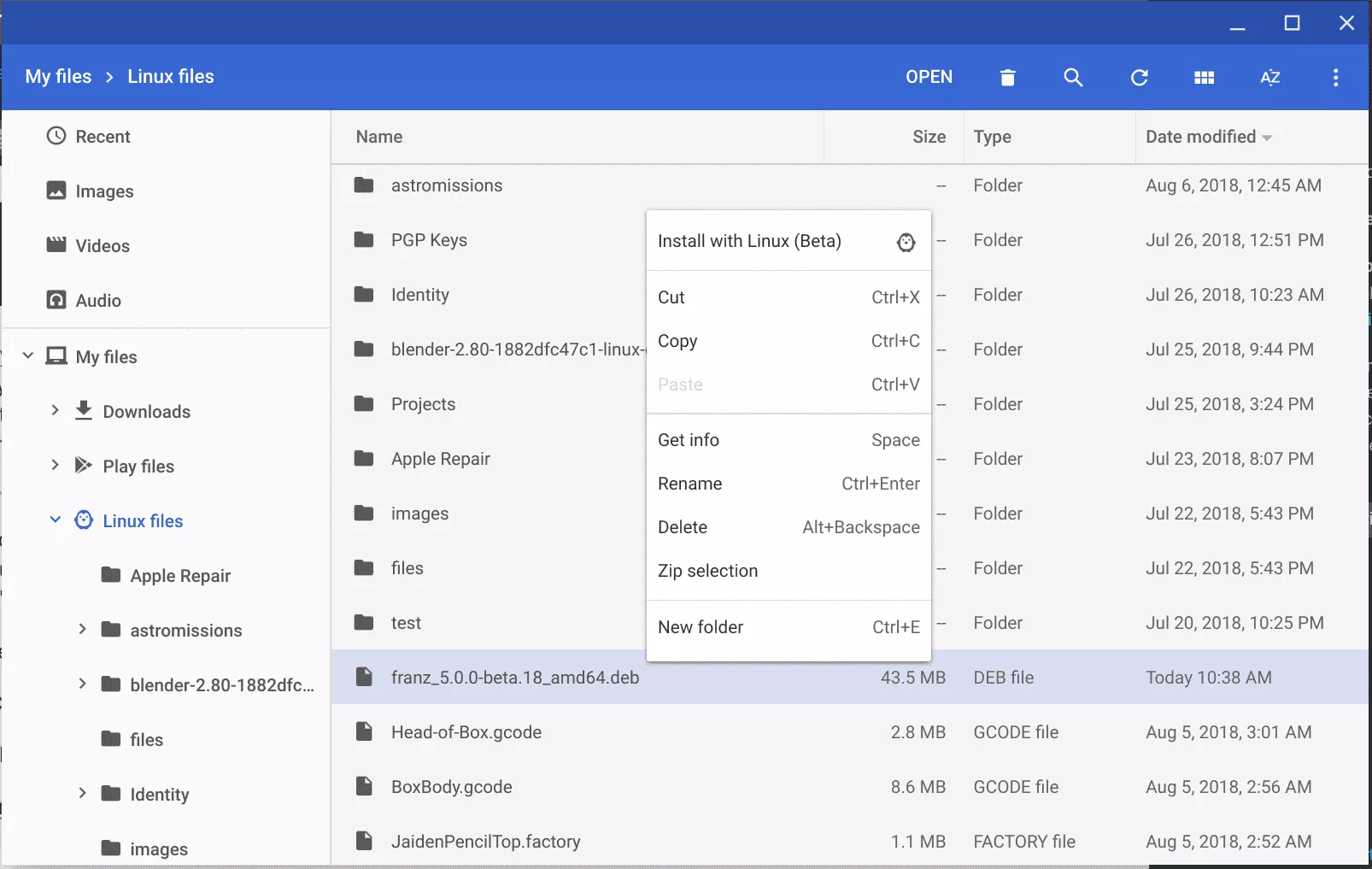Screen dimensions: 1372x869
Task: Click the trash delete icon in toolbar
Action: [1007, 78]
